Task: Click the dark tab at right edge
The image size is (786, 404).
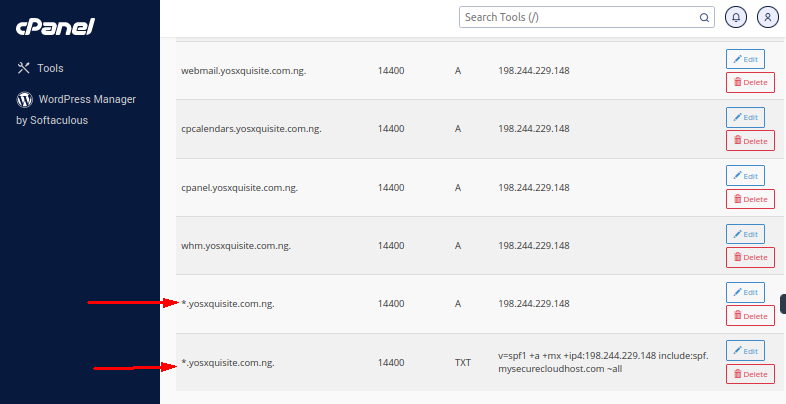Action: [x=783, y=304]
